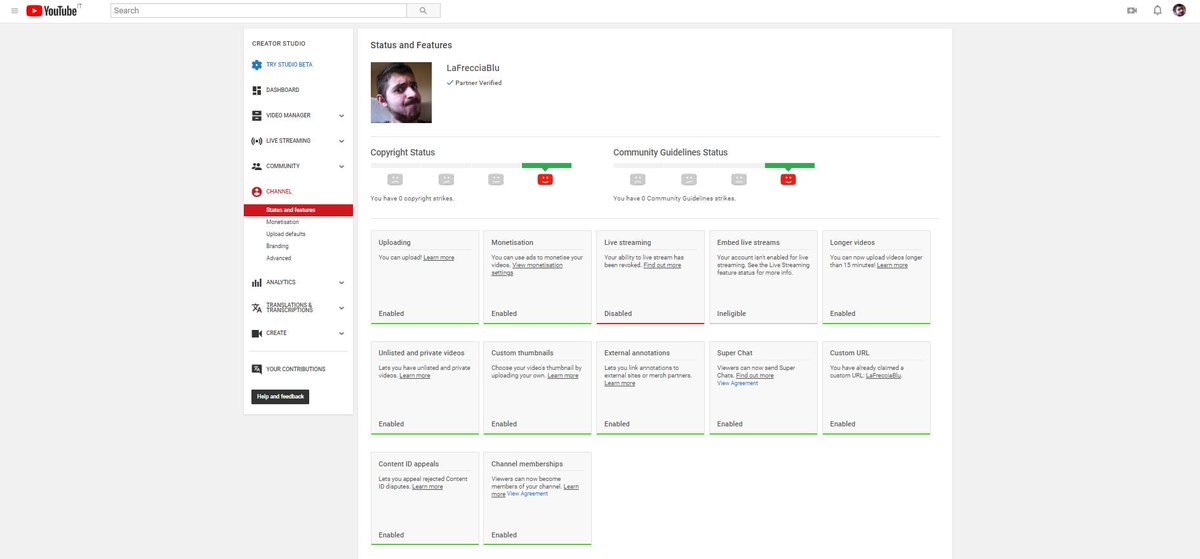The height and width of the screenshot is (559, 1200).
Task: Click the red happy face under Copyright Status
Action: (545, 179)
